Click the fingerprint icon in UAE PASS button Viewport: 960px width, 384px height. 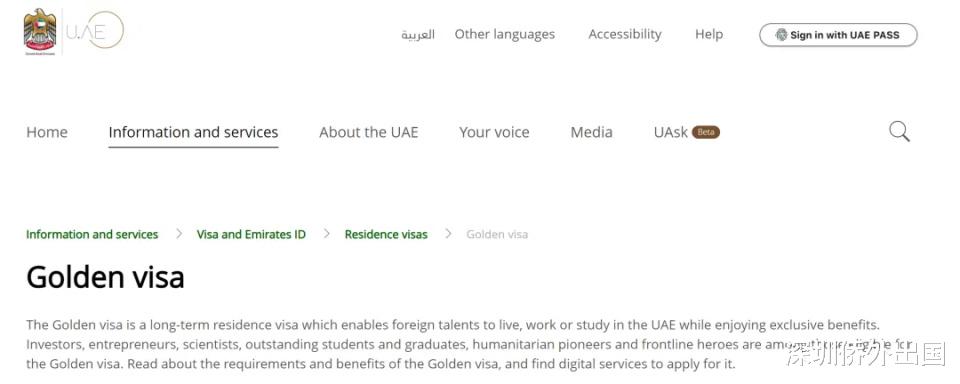[x=781, y=35]
